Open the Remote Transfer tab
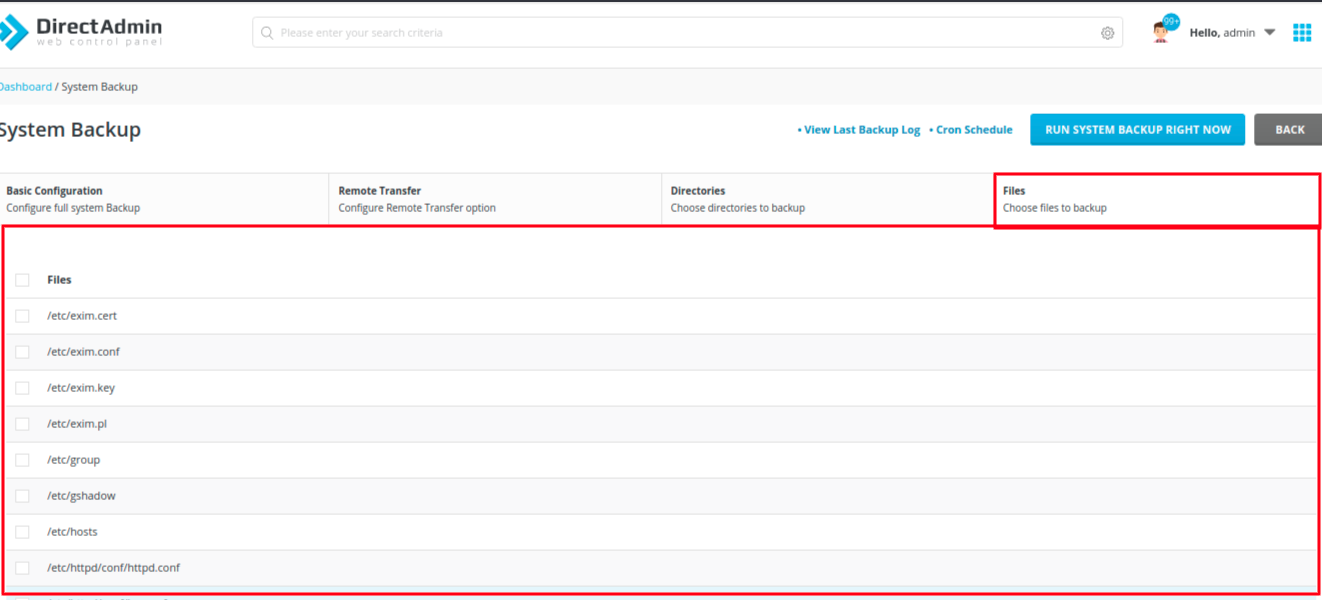 coord(494,199)
